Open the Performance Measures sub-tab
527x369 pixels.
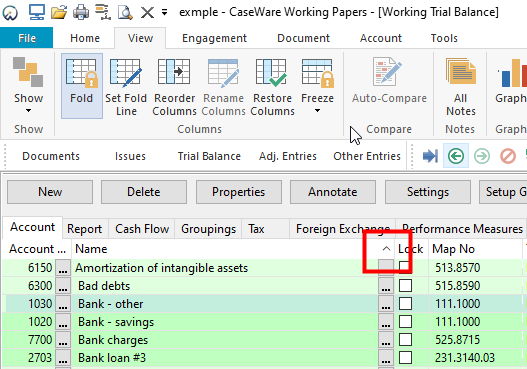462,229
